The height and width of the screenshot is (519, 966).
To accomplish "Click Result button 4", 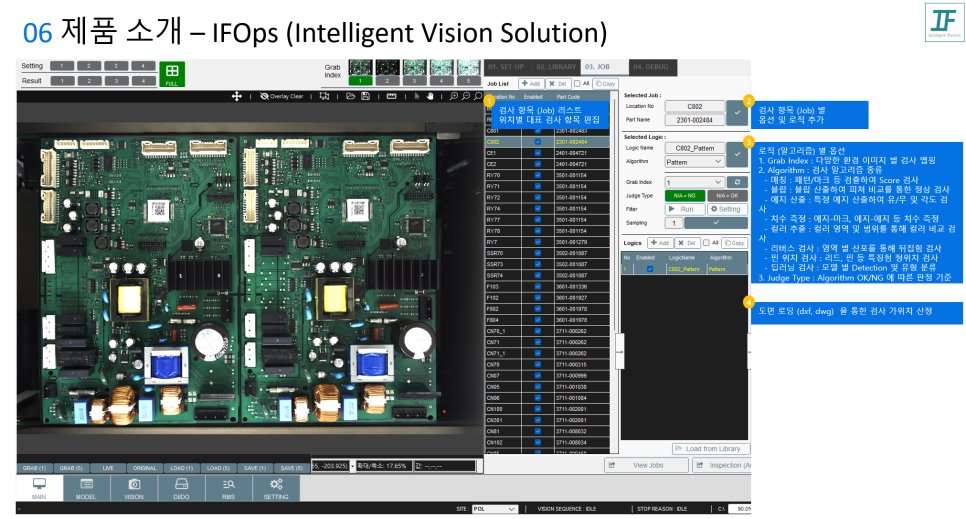I will 144,81.
